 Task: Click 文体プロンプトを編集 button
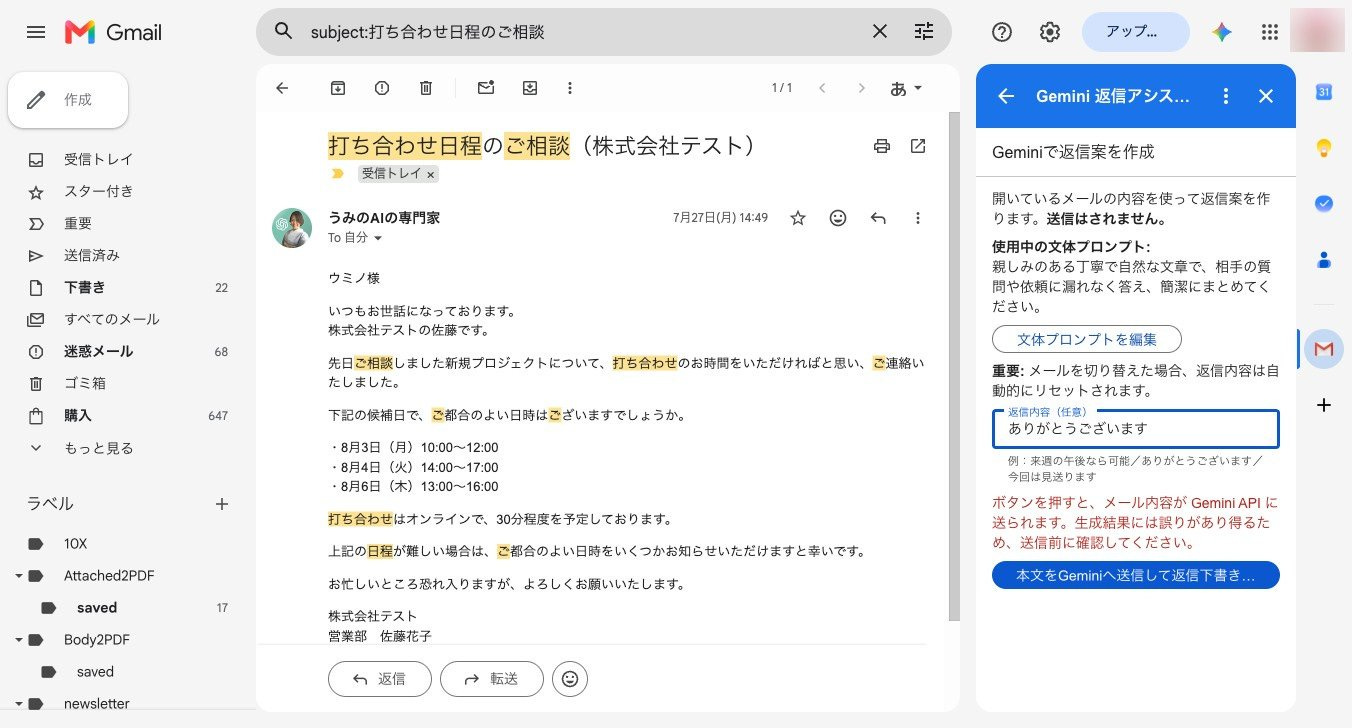click(1087, 338)
